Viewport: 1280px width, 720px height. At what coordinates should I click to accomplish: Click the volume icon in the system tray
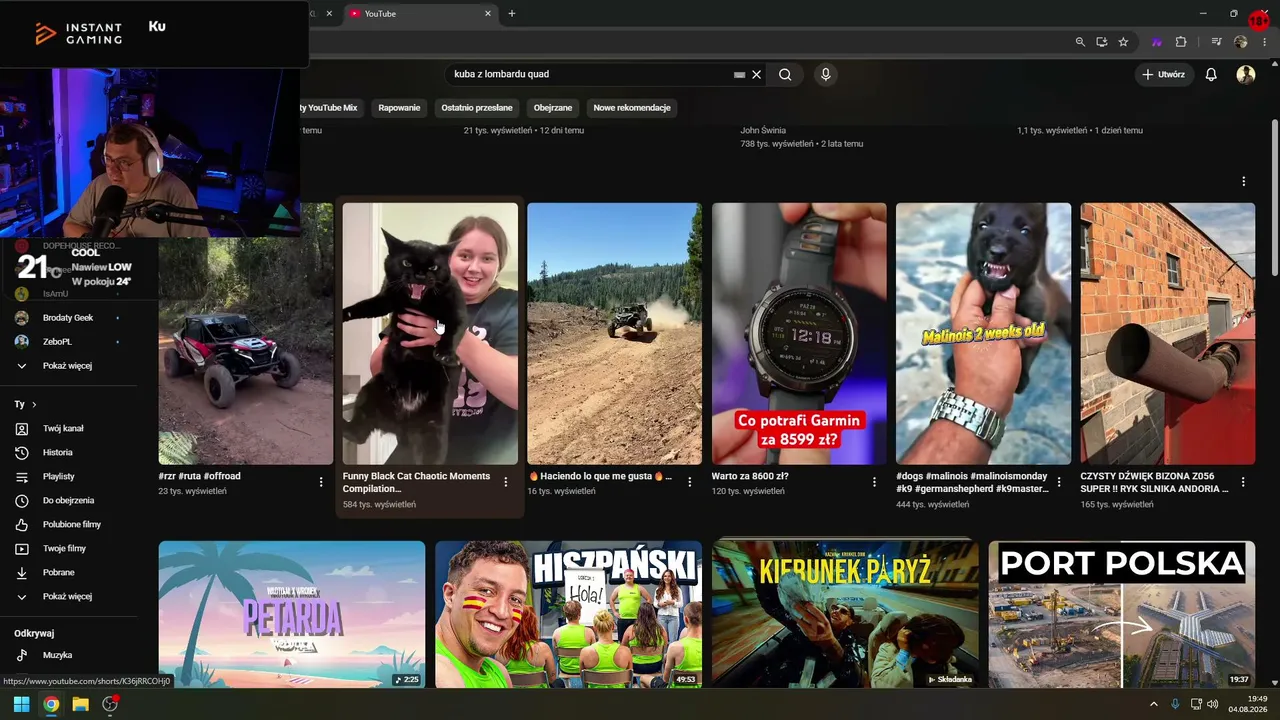pyautogui.click(x=1212, y=704)
